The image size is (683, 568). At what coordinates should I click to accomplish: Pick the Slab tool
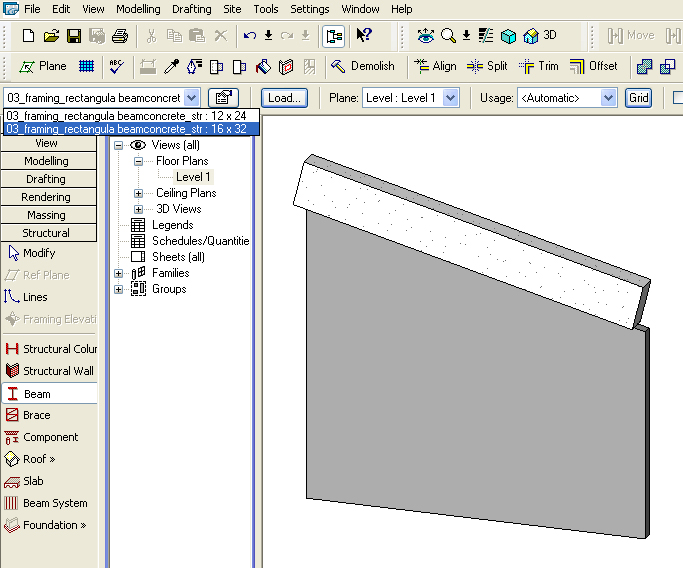click(x=33, y=481)
